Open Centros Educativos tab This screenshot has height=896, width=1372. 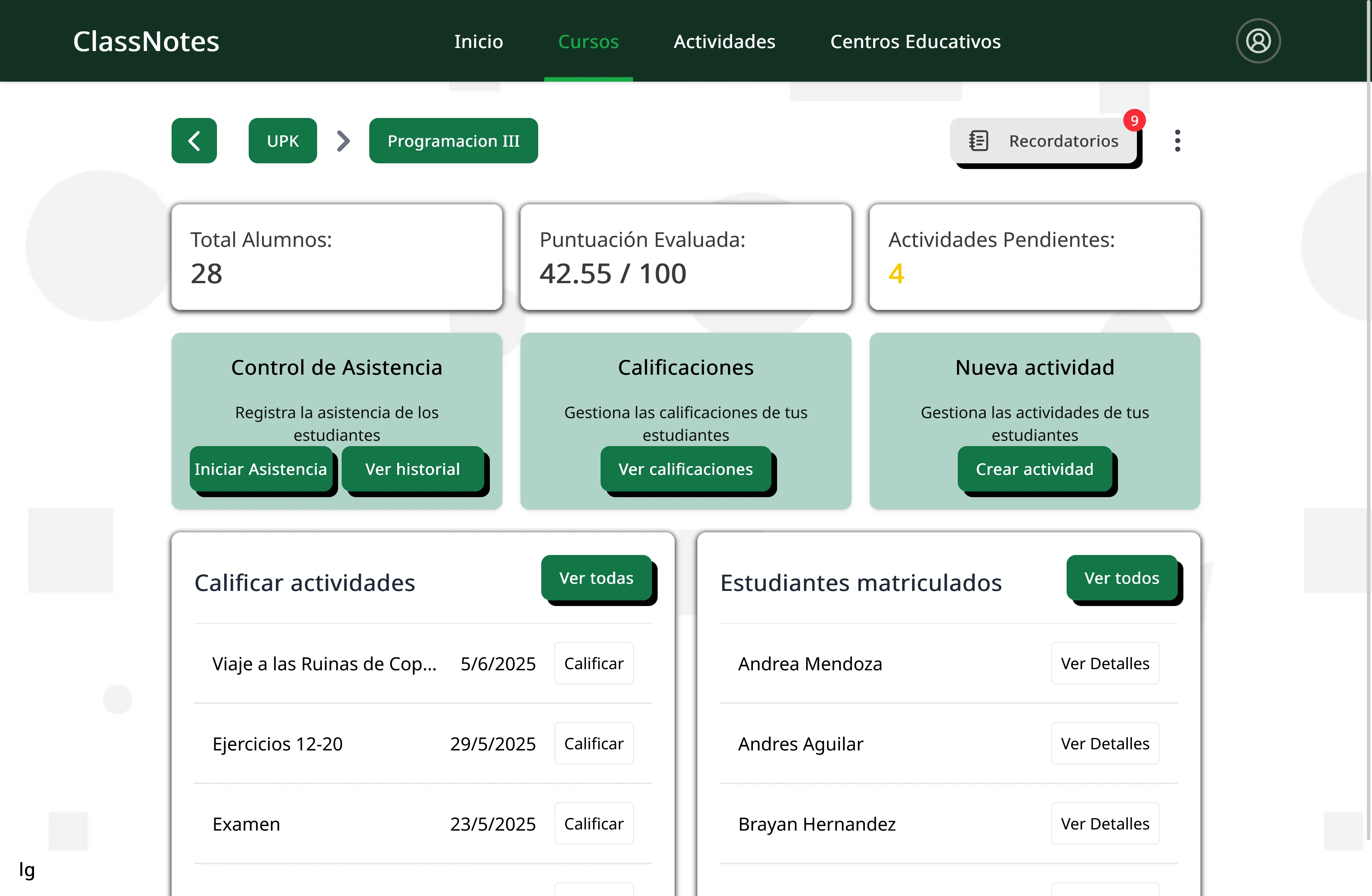915,42
